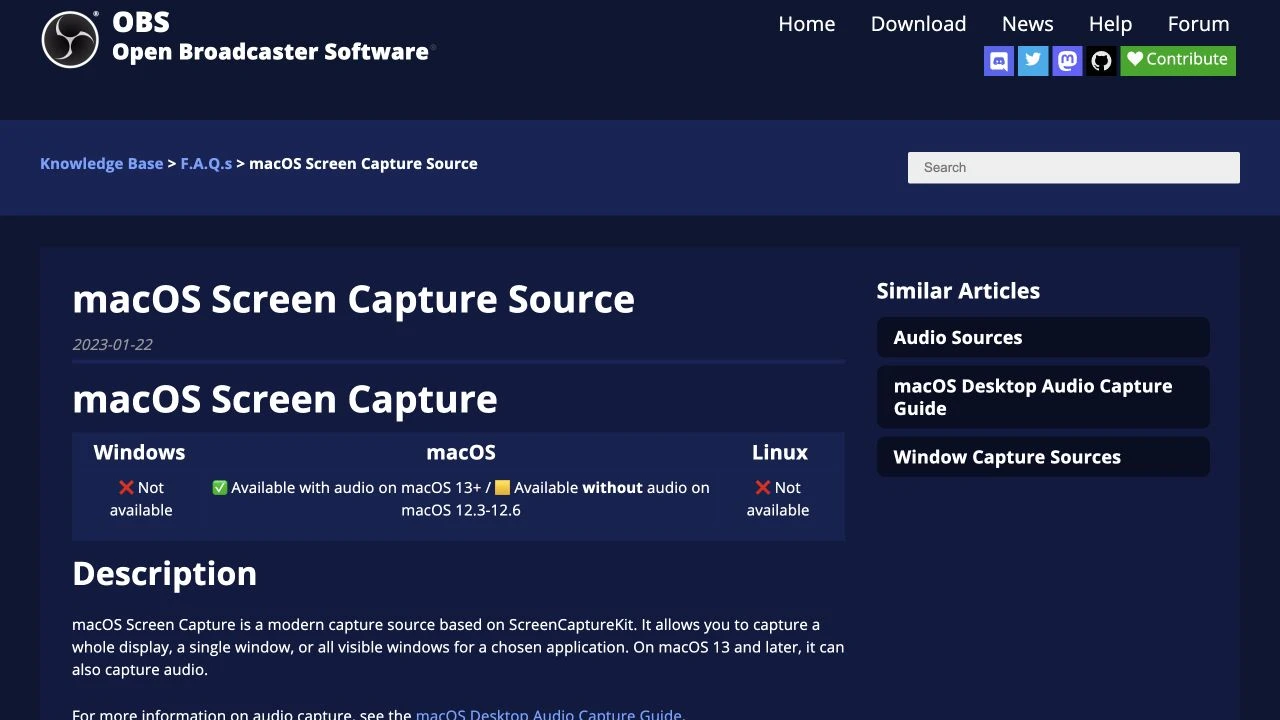Click Not available under Windows
Screen dimensions: 1280x720
click(x=141, y=499)
